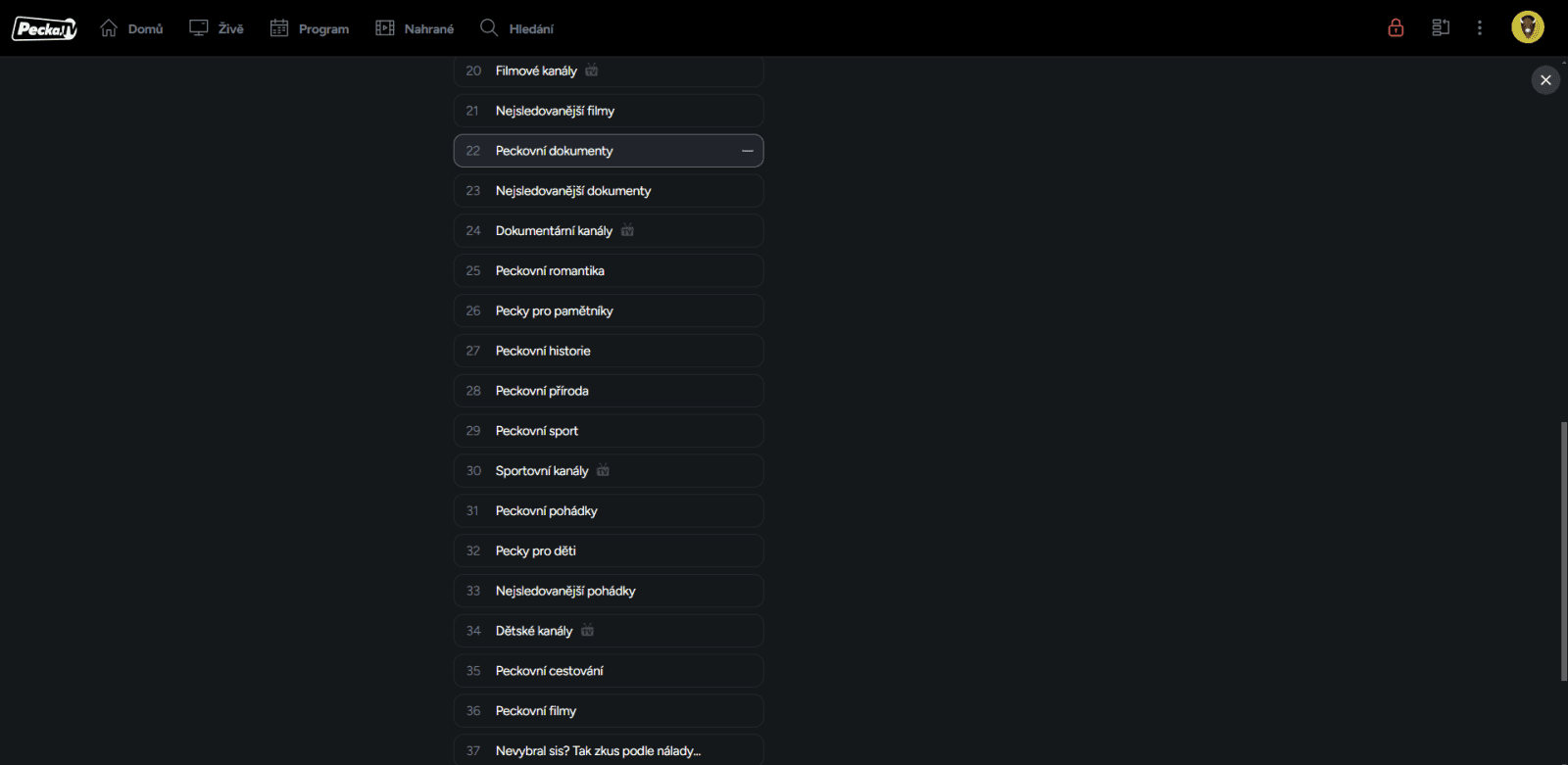Viewport: 1568px width, 765px height.
Task: Open the Program calendar icon
Action: [279, 28]
